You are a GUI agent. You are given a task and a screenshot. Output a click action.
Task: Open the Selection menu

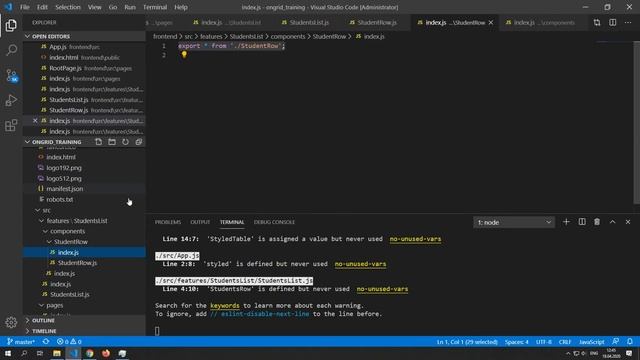[x=68, y=7]
